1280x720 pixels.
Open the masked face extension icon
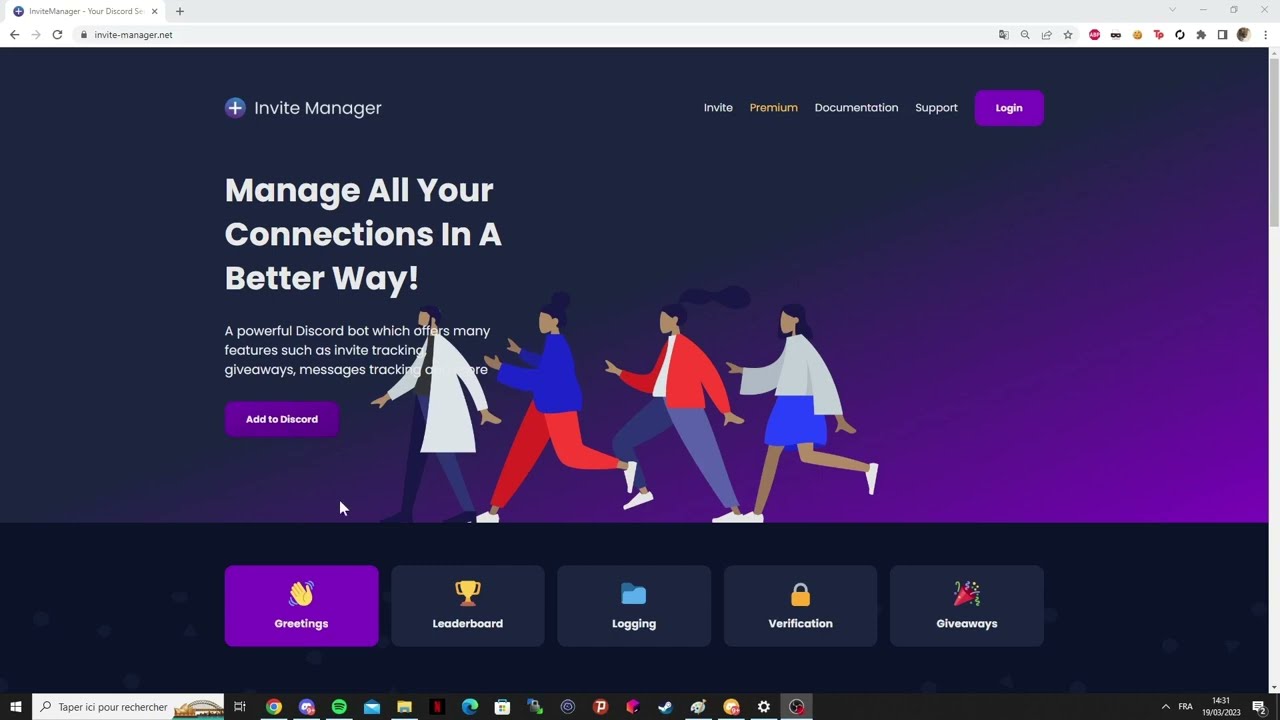click(1116, 35)
